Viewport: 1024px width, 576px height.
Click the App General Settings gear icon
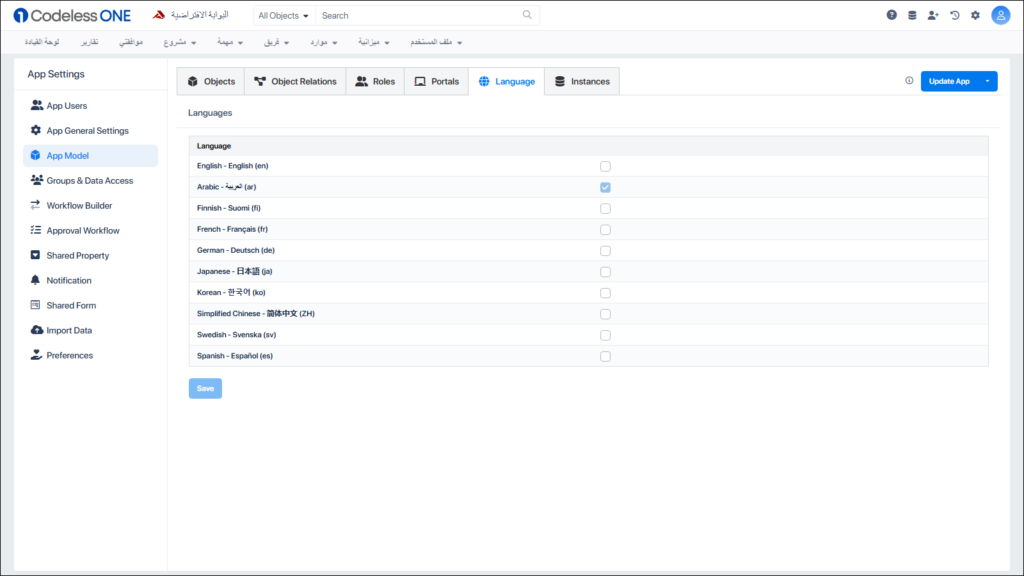point(36,130)
